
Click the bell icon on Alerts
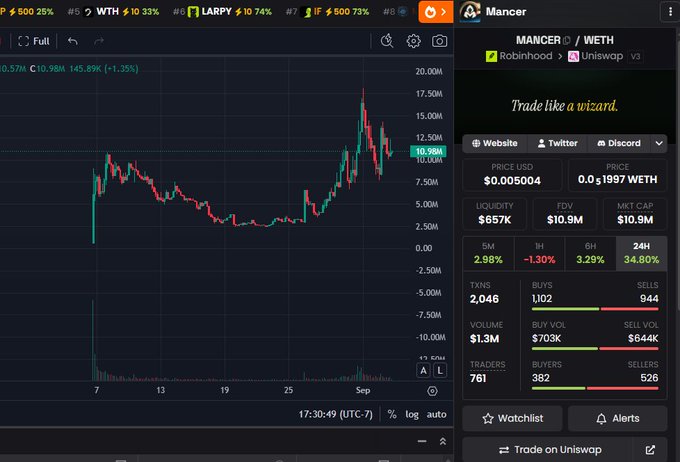(601, 419)
